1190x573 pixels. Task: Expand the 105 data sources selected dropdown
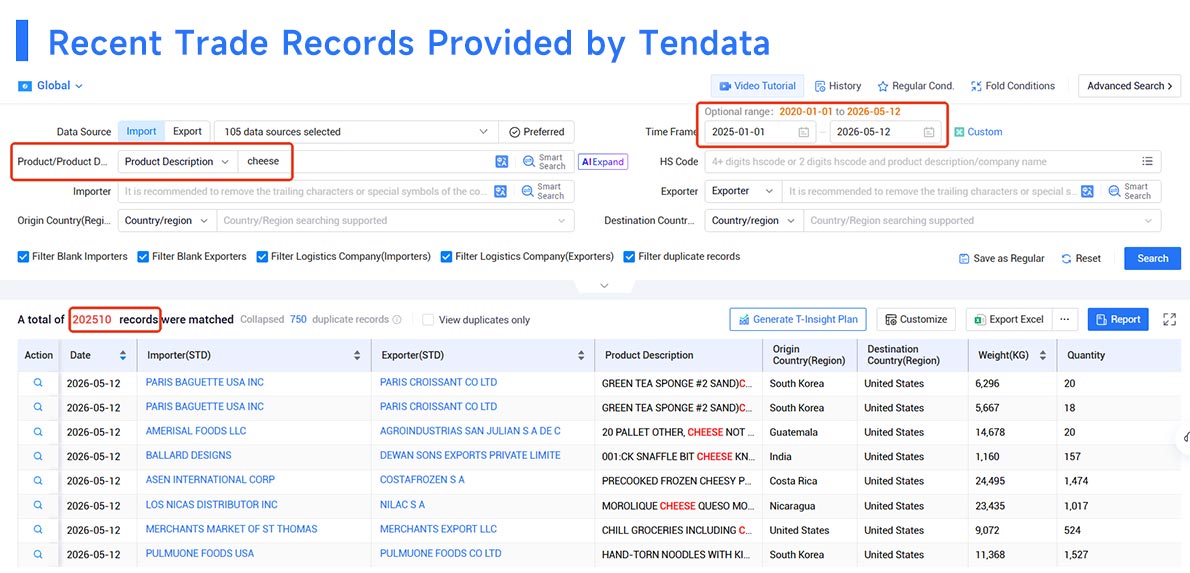point(356,131)
